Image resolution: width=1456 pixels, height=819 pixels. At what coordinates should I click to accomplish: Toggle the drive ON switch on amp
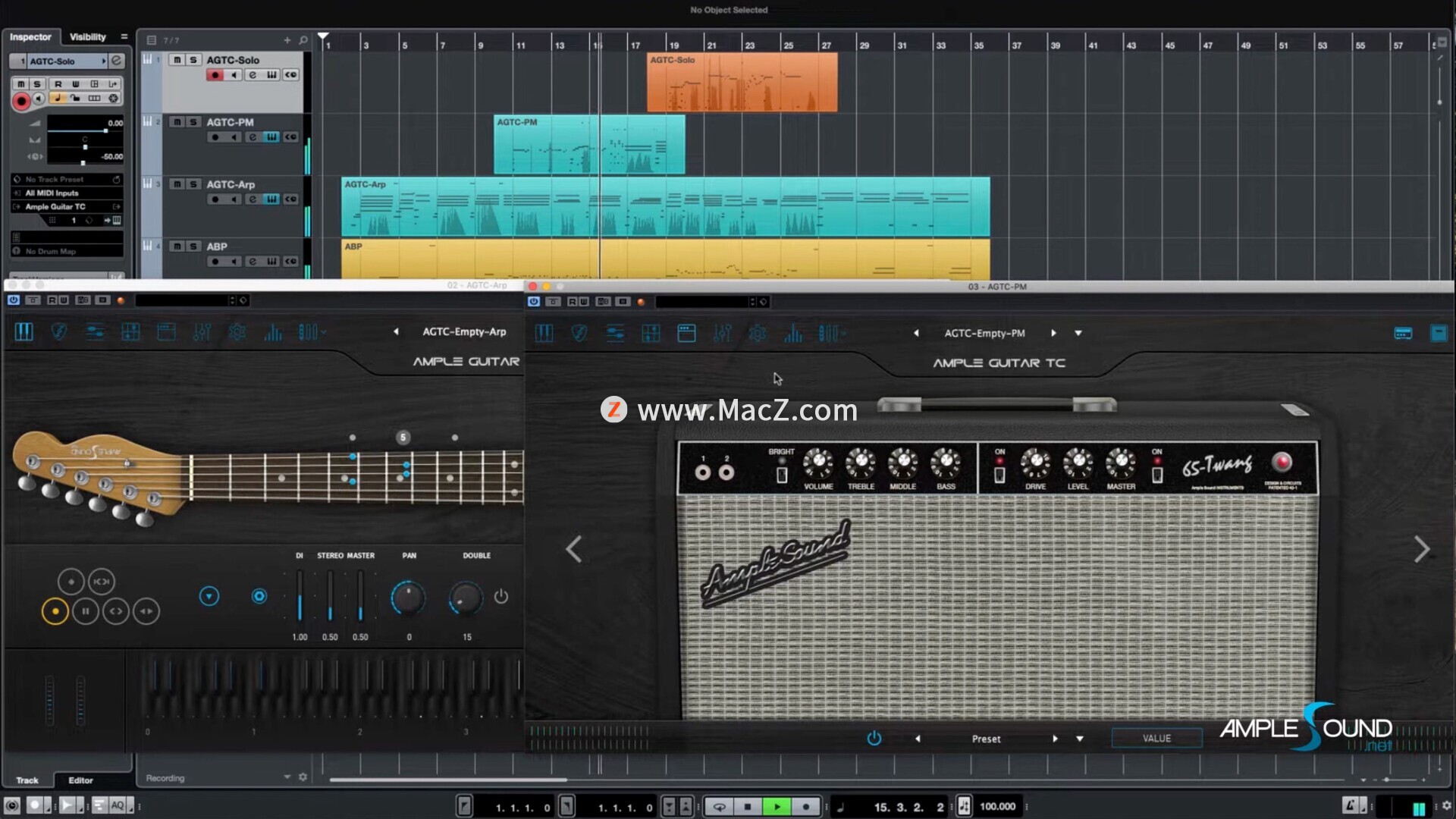[999, 475]
